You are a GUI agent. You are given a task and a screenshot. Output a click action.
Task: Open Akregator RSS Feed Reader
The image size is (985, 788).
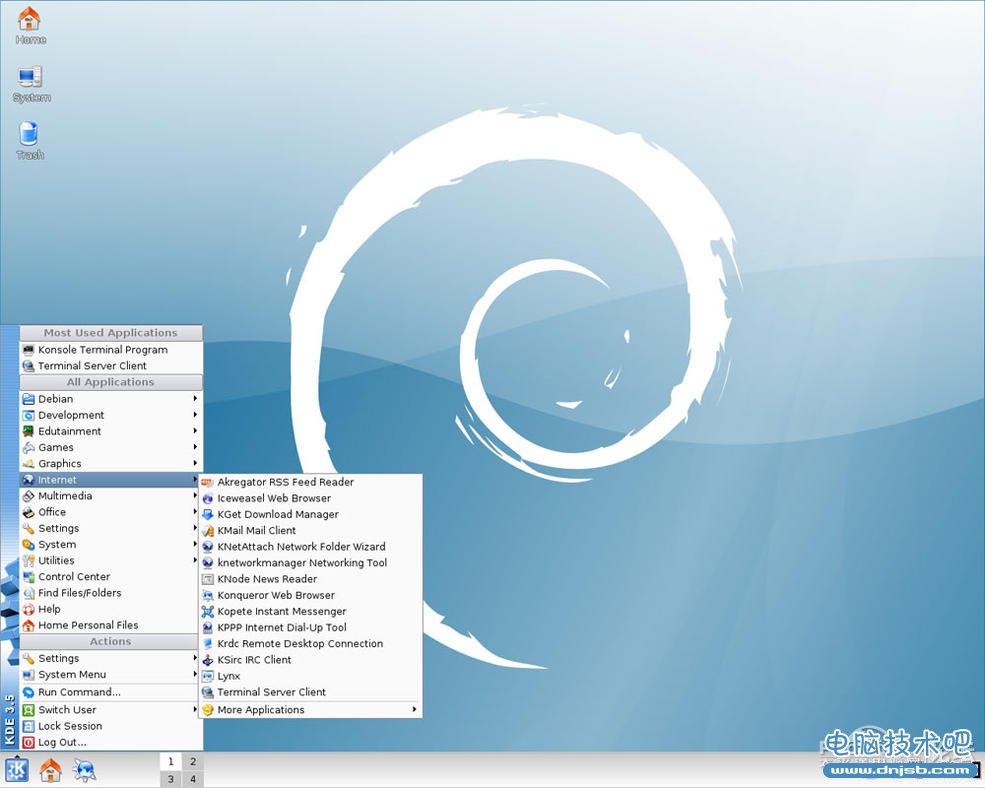(x=285, y=482)
